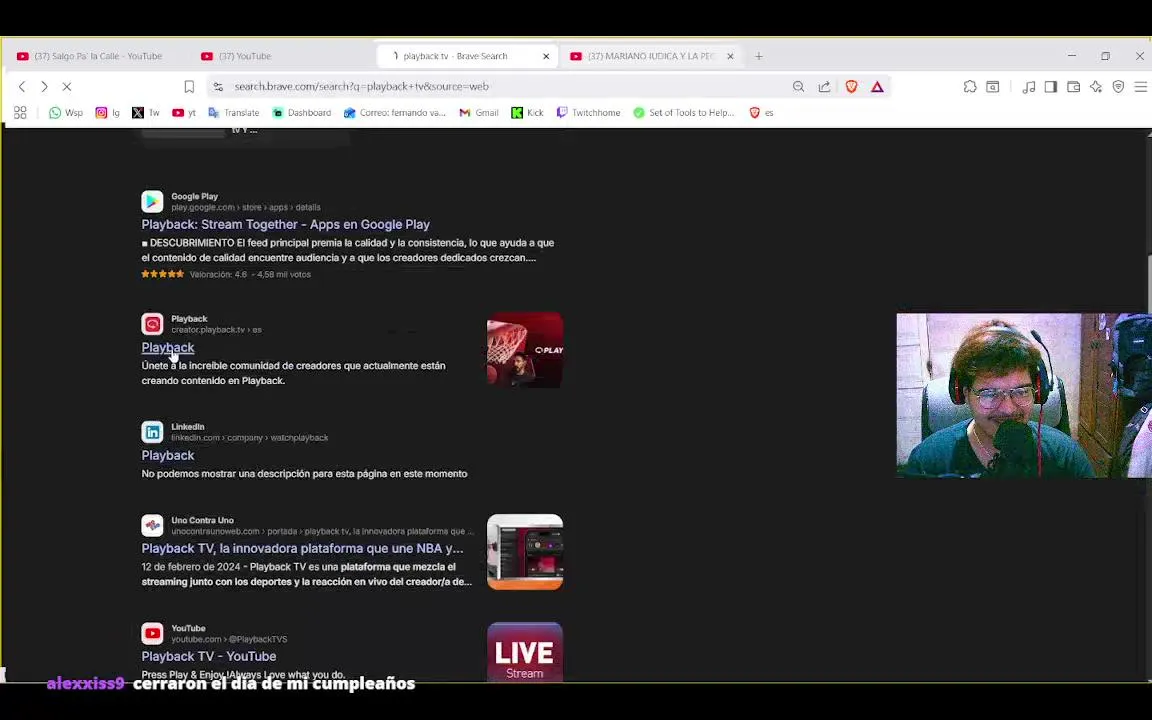Image resolution: width=1152 pixels, height=720 pixels.
Task: Open the Correo fernando bookmark
Action: [x=395, y=112]
